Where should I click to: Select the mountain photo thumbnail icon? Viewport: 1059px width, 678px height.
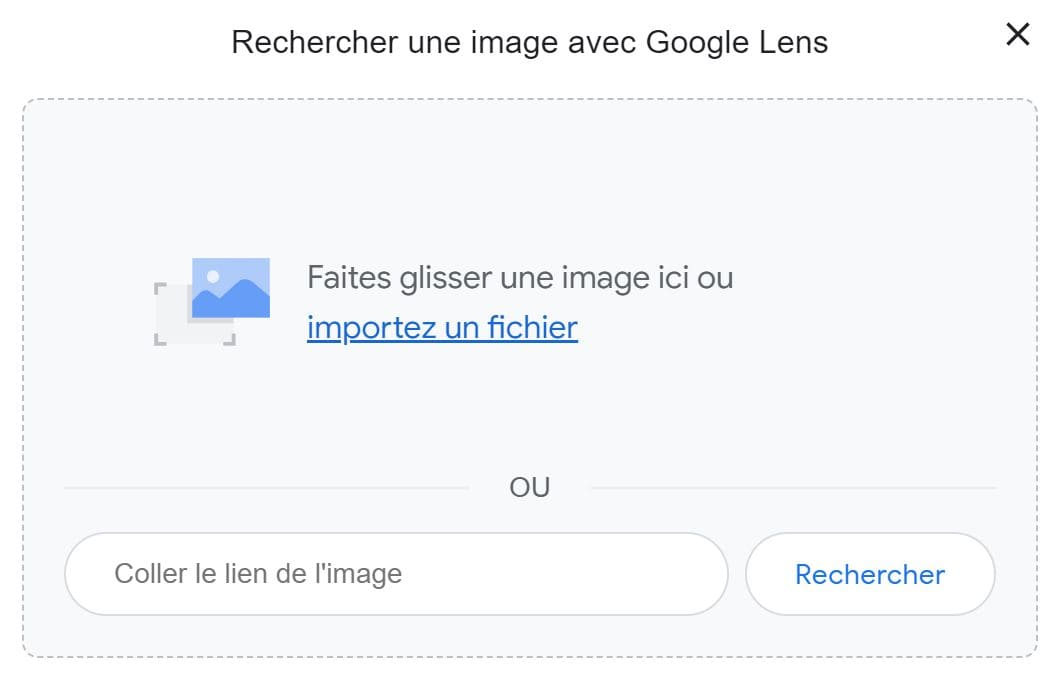(233, 289)
